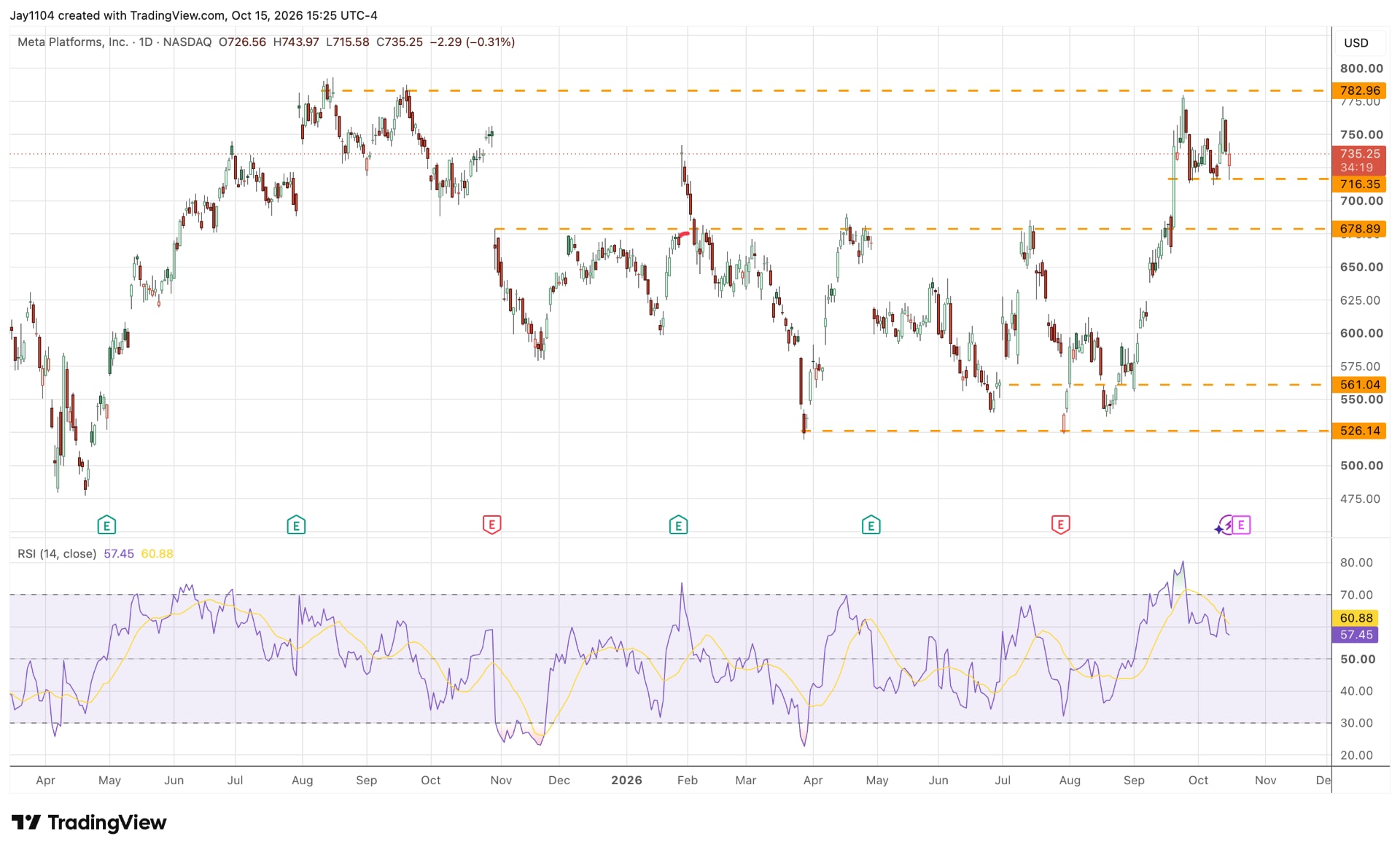
Task: Click the 2026 year label on time axis
Action: tap(626, 781)
